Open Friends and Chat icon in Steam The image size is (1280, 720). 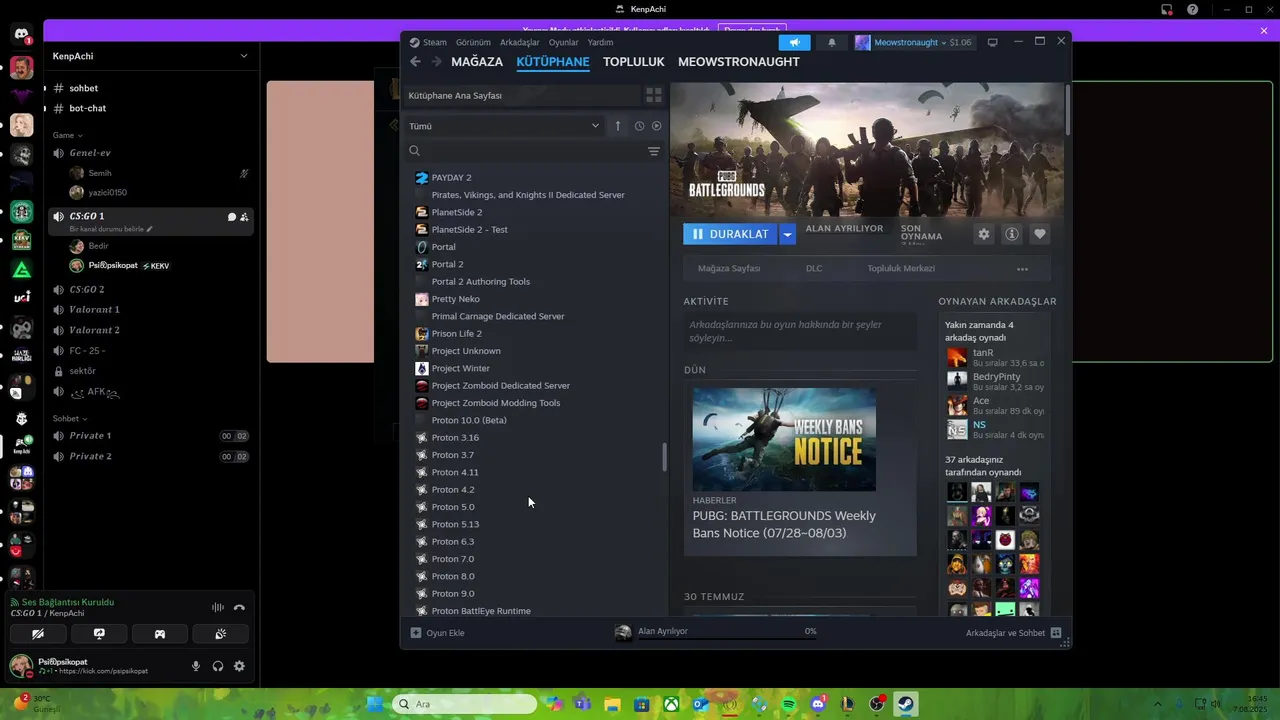click(1056, 633)
